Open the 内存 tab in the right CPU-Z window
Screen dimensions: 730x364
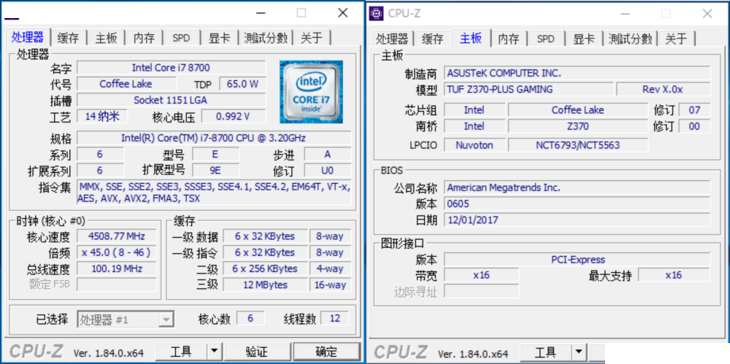[x=508, y=39]
